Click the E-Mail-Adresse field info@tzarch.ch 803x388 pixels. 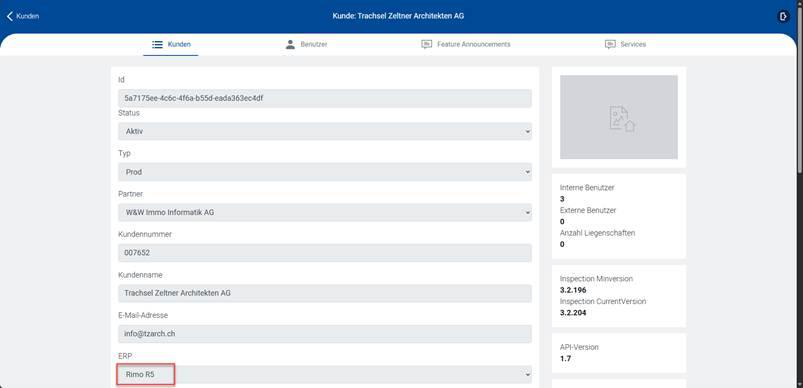(x=325, y=334)
